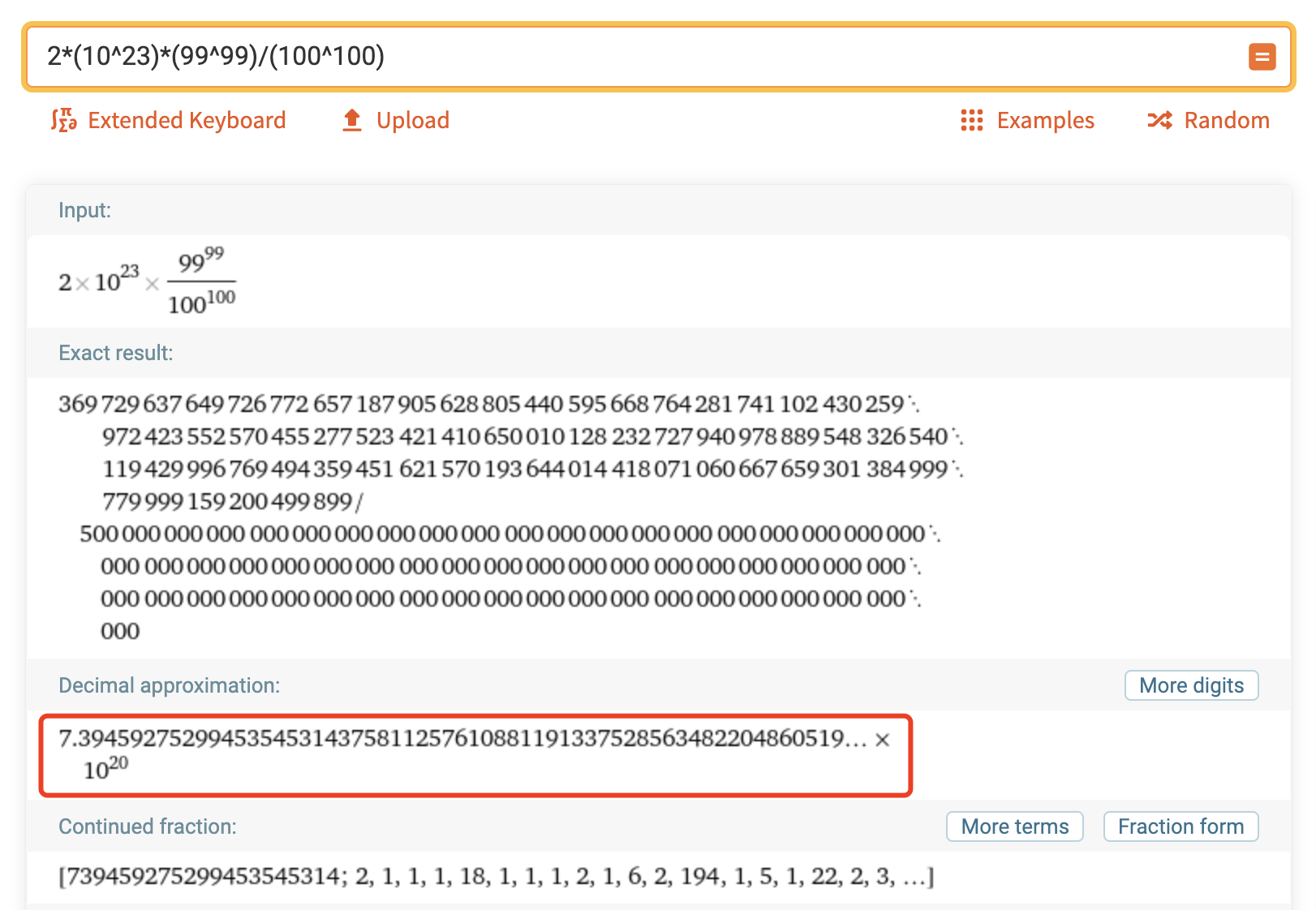1316x910 pixels.
Task: Click the Input pod header label
Action: click(84, 210)
